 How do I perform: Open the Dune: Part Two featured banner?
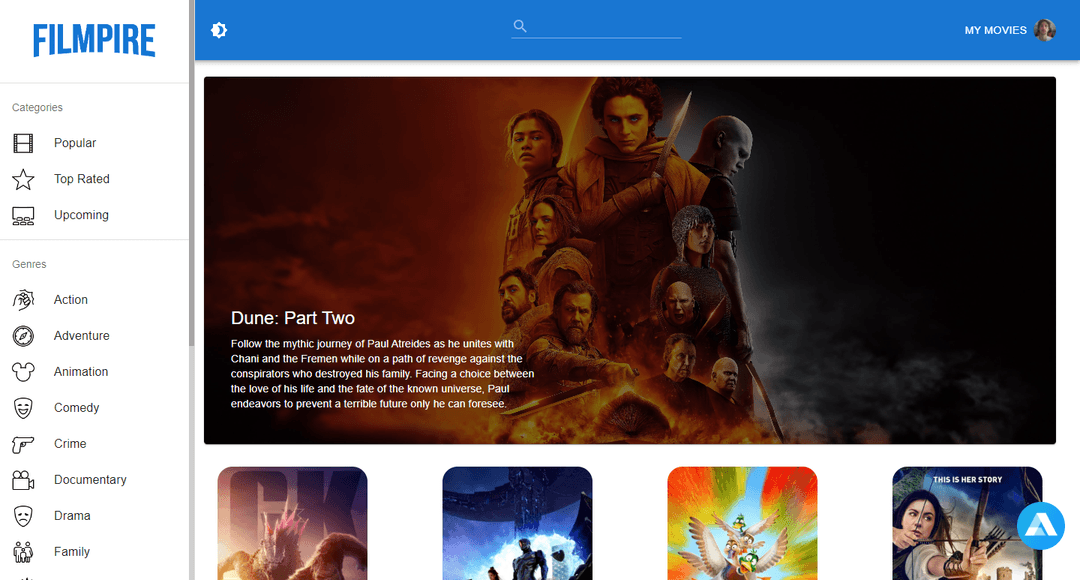[629, 260]
